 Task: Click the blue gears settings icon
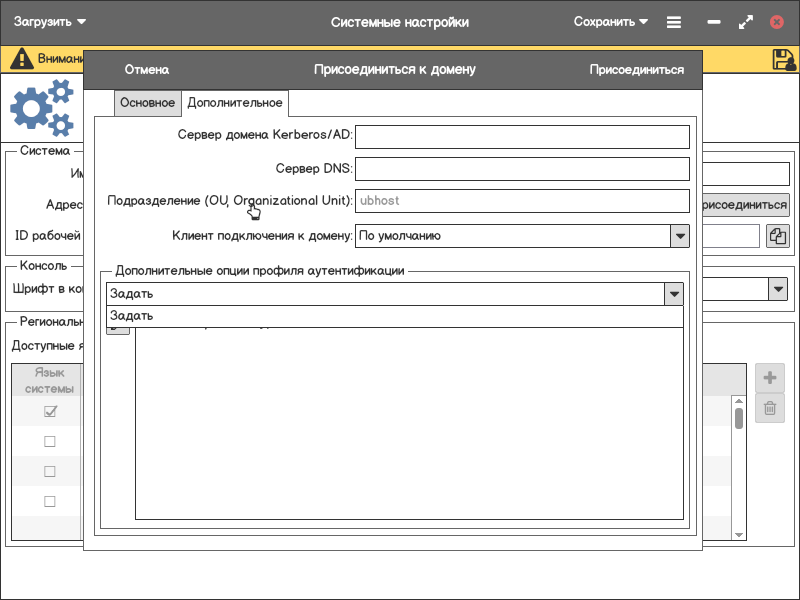(42, 108)
